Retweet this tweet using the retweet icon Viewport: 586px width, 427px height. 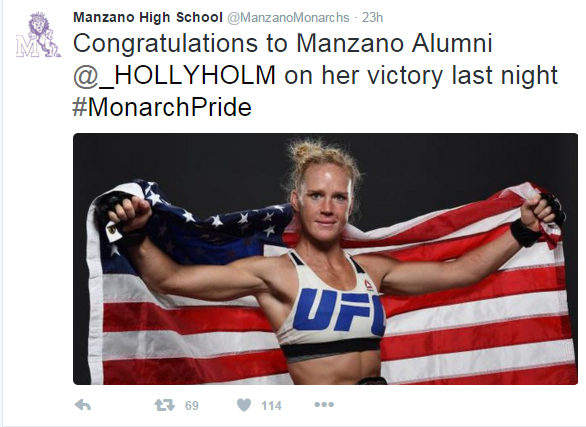[x=164, y=405]
